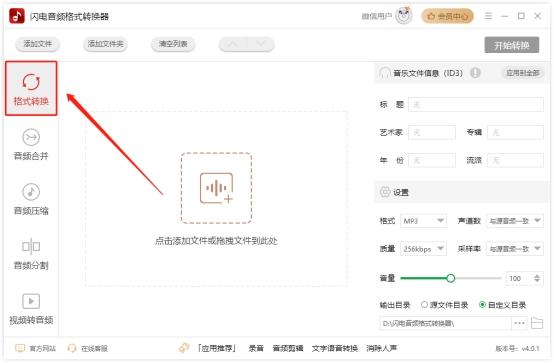This screenshot has height=363, width=554.
Task: Open the 采样率 dropdown
Action: tap(515, 249)
